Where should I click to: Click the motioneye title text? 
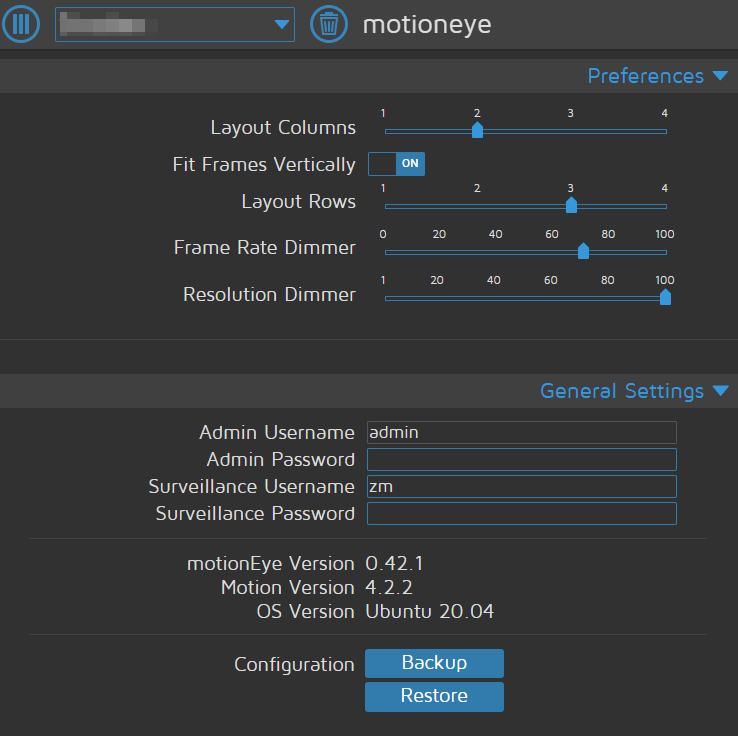pos(427,24)
